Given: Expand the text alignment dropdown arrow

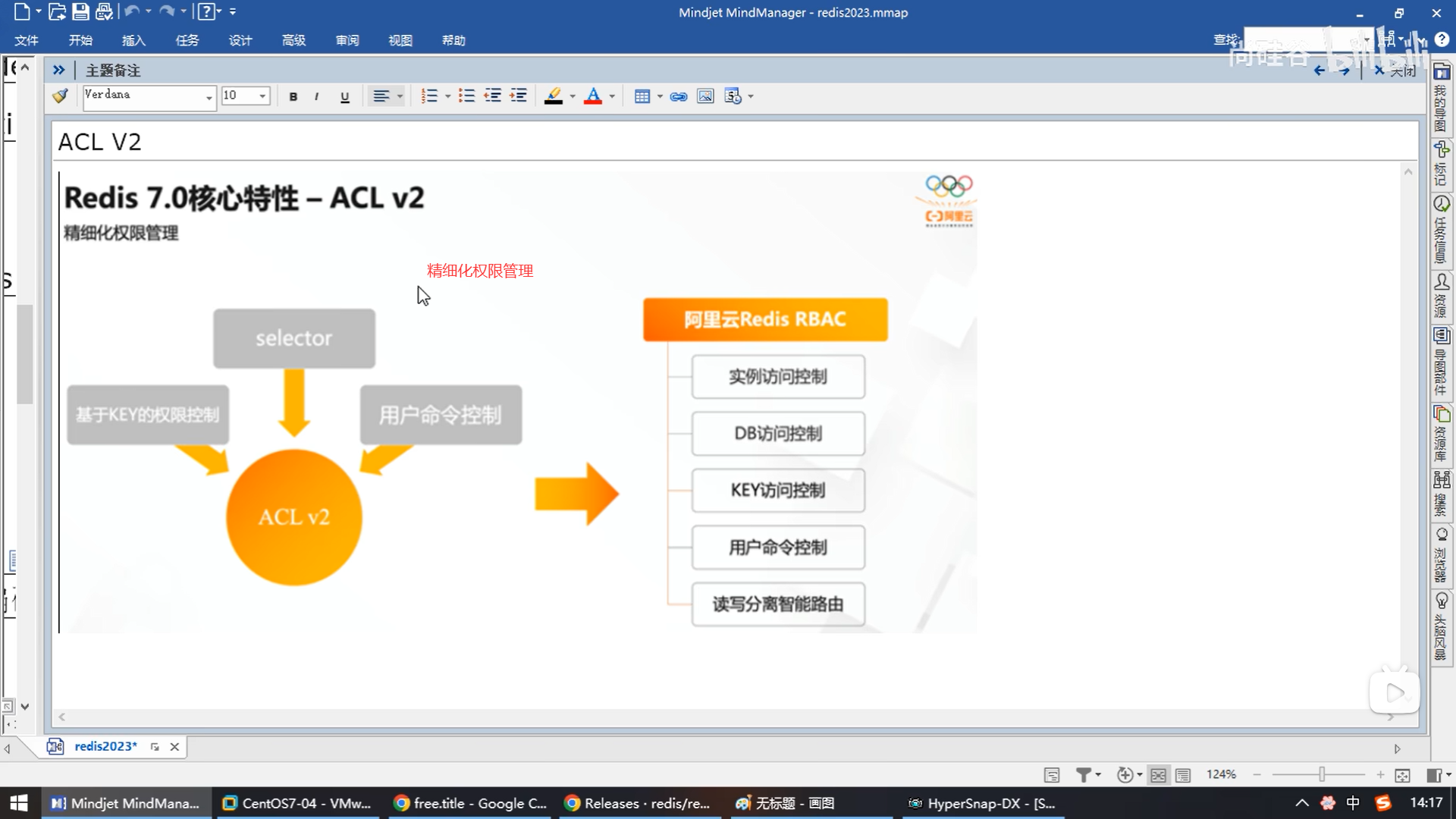Looking at the screenshot, I should pos(400,96).
